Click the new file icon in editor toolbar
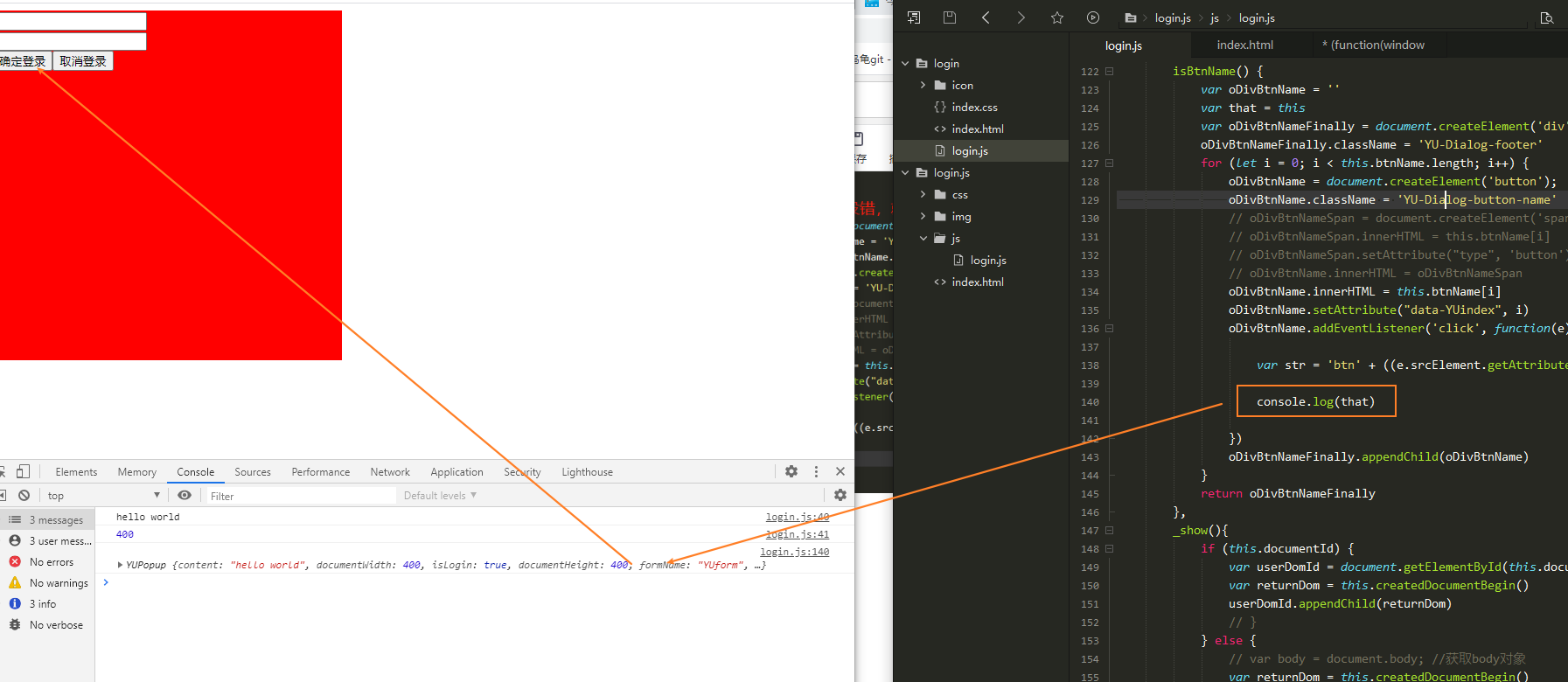Viewport: 1568px width, 682px height. (914, 17)
